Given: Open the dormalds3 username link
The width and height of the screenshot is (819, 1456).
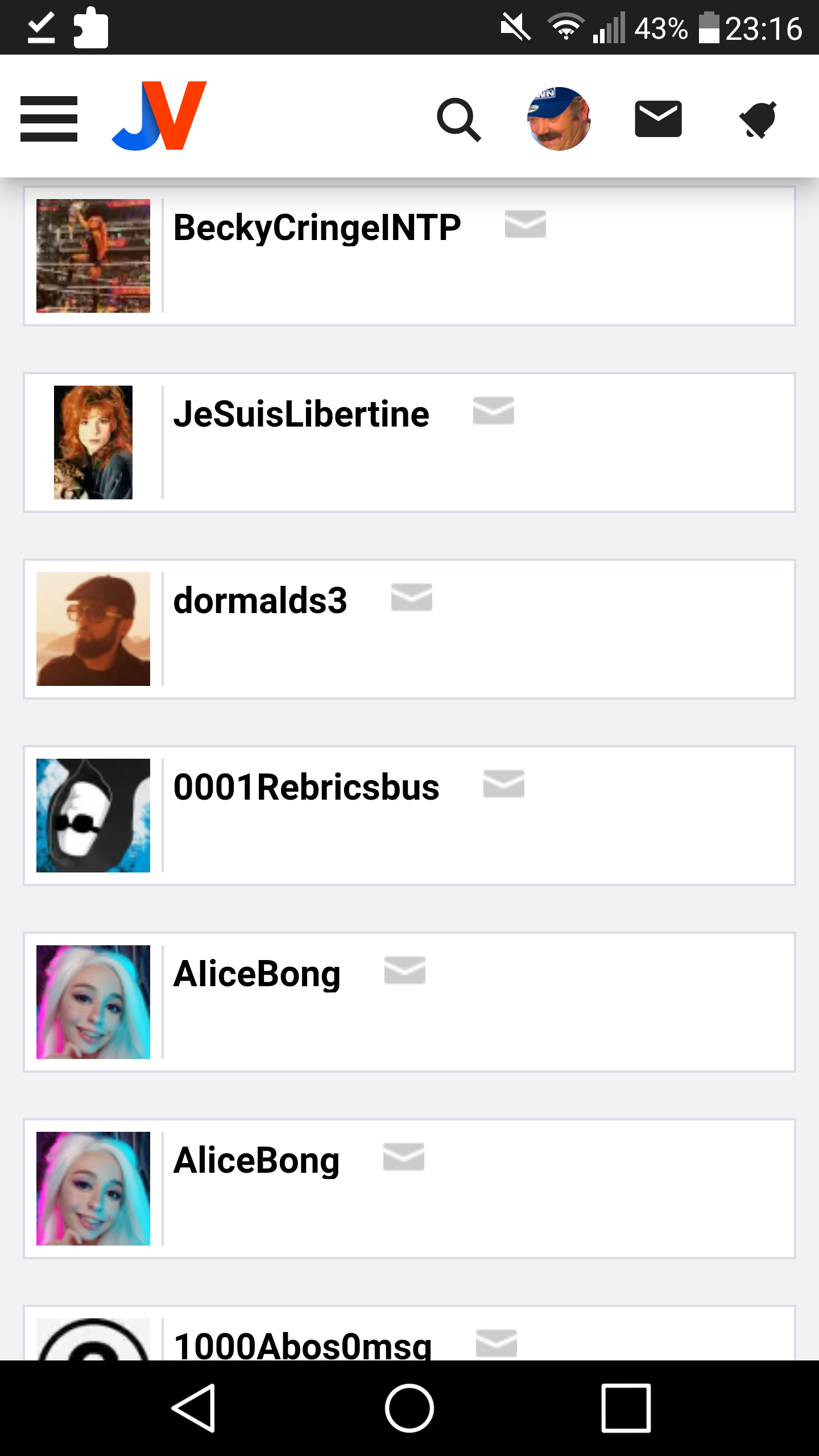Looking at the screenshot, I should coord(260,601).
